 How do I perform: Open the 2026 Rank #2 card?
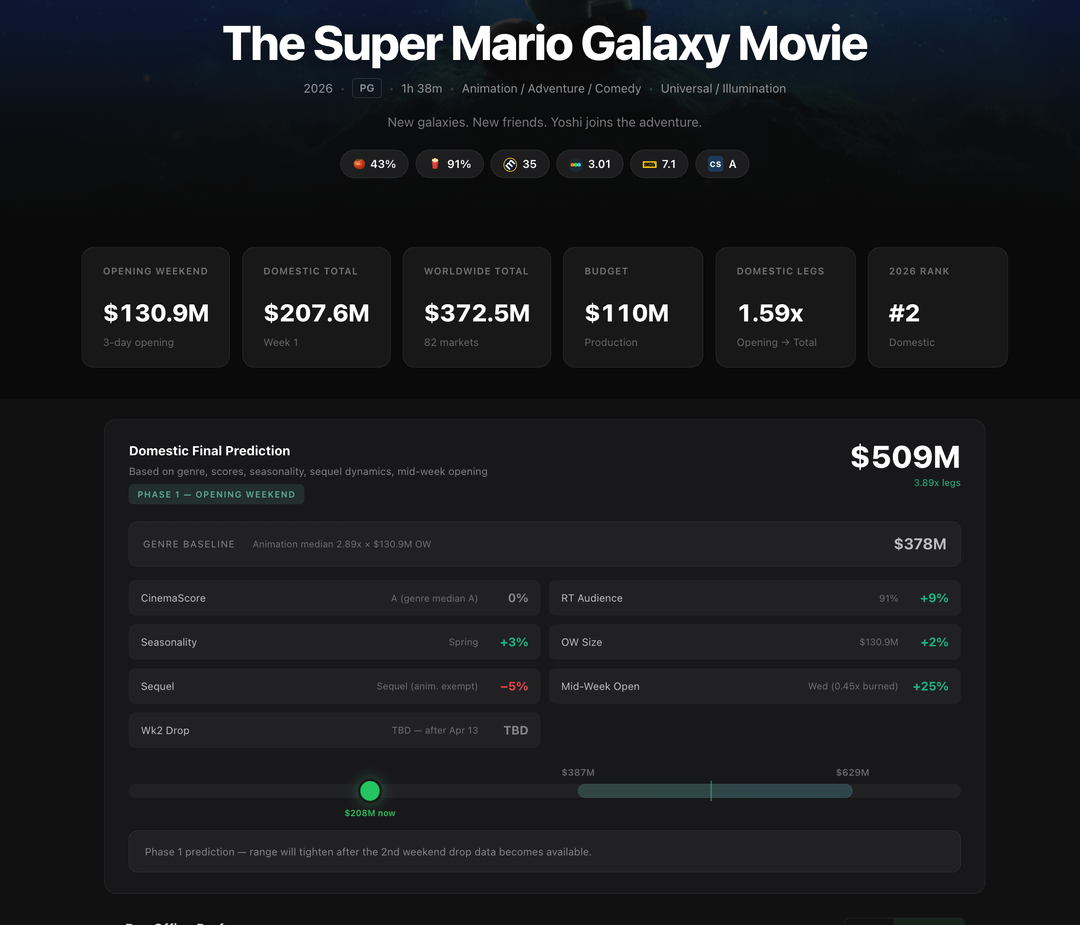tap(937, 307)
